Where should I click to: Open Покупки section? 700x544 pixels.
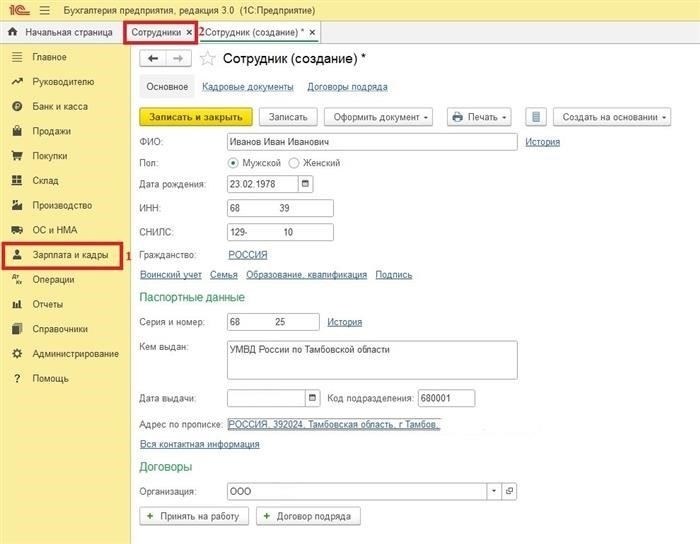66,156
